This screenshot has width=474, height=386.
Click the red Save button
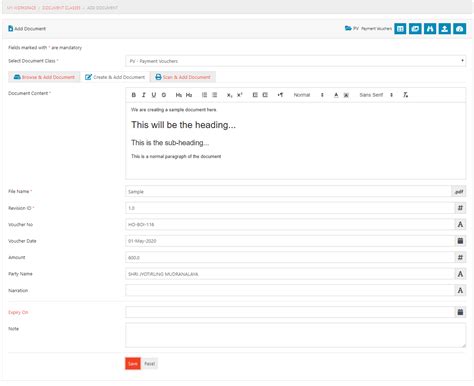[133, 364]
